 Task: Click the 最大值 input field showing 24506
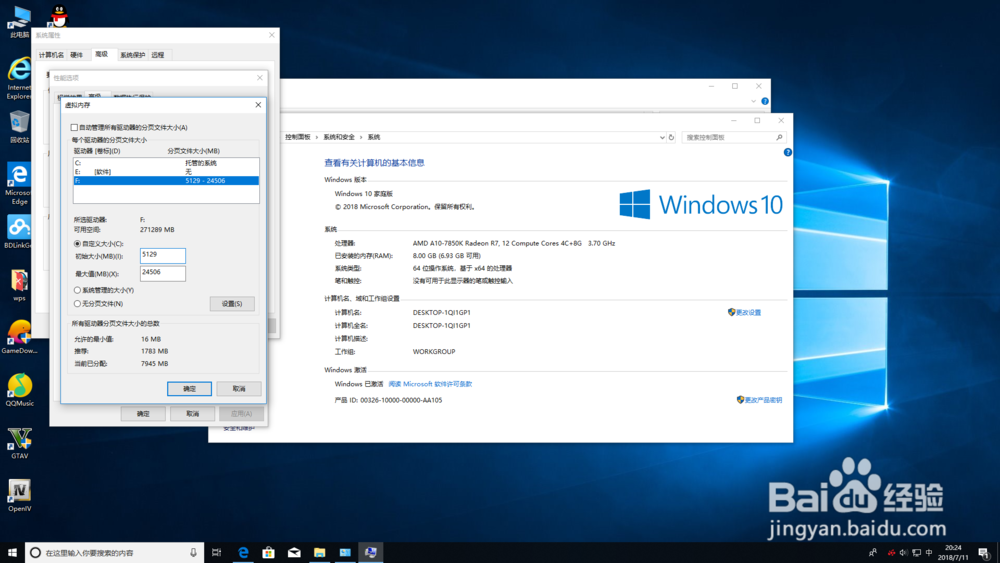(163, 273)
